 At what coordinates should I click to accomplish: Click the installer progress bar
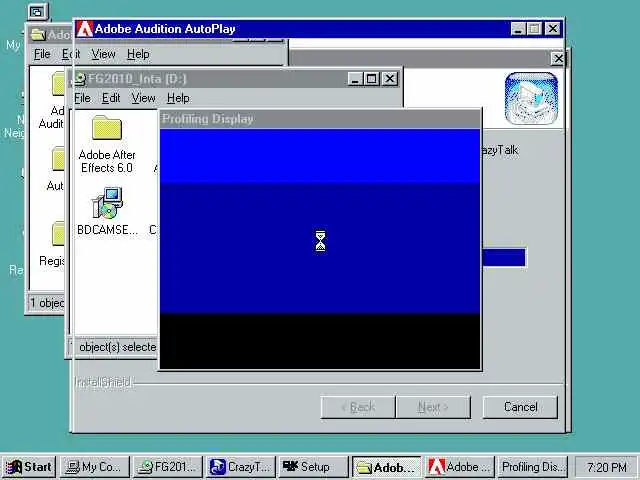[x=504, y=257]
